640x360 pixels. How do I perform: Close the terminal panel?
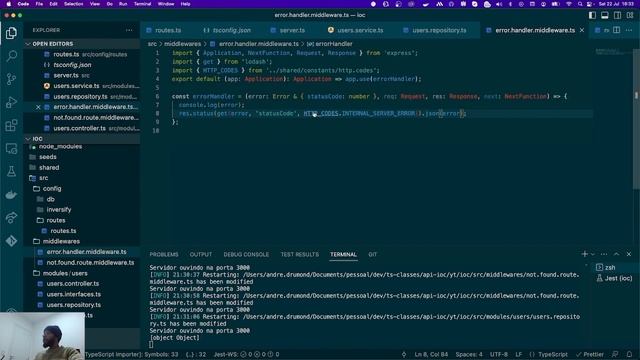(629, 254)
